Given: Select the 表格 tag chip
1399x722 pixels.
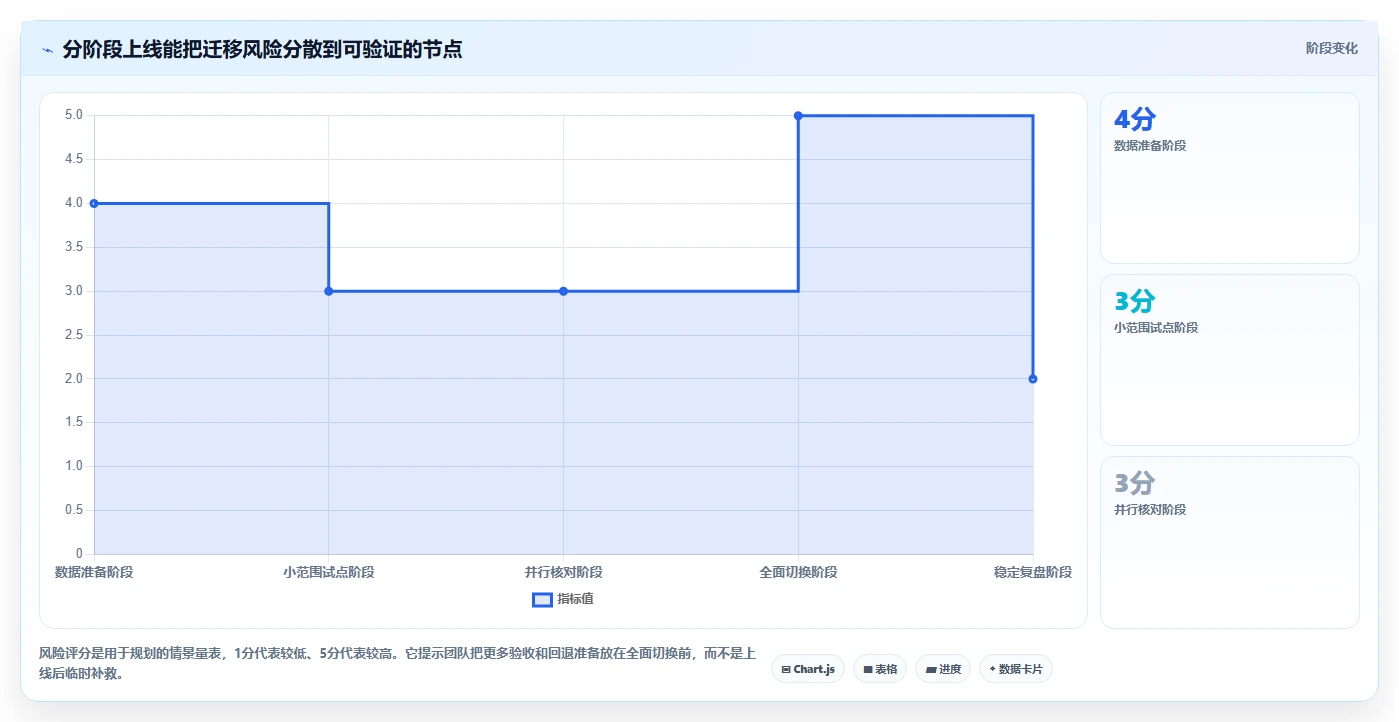Looking at the screenshot, I should tap(880, 669).
